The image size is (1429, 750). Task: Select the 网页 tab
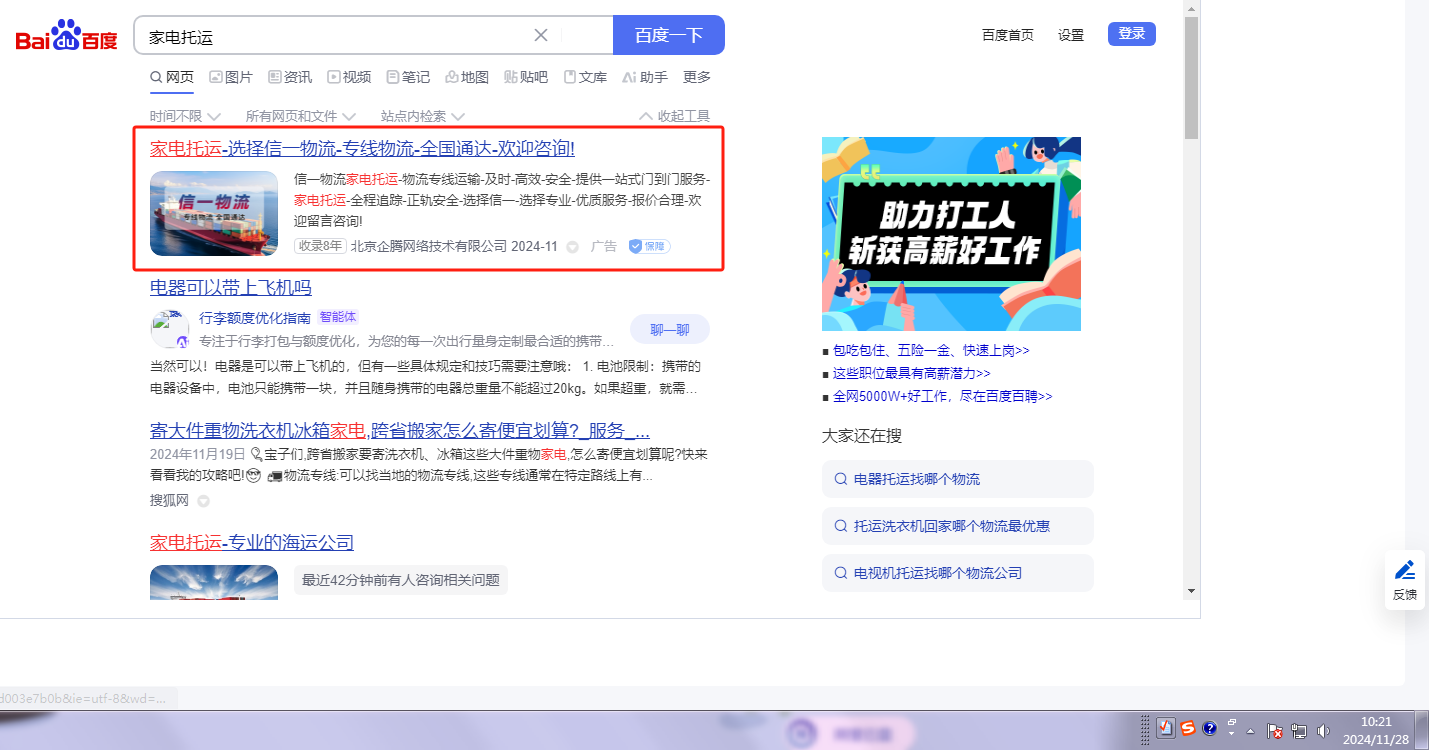[172, 77]
